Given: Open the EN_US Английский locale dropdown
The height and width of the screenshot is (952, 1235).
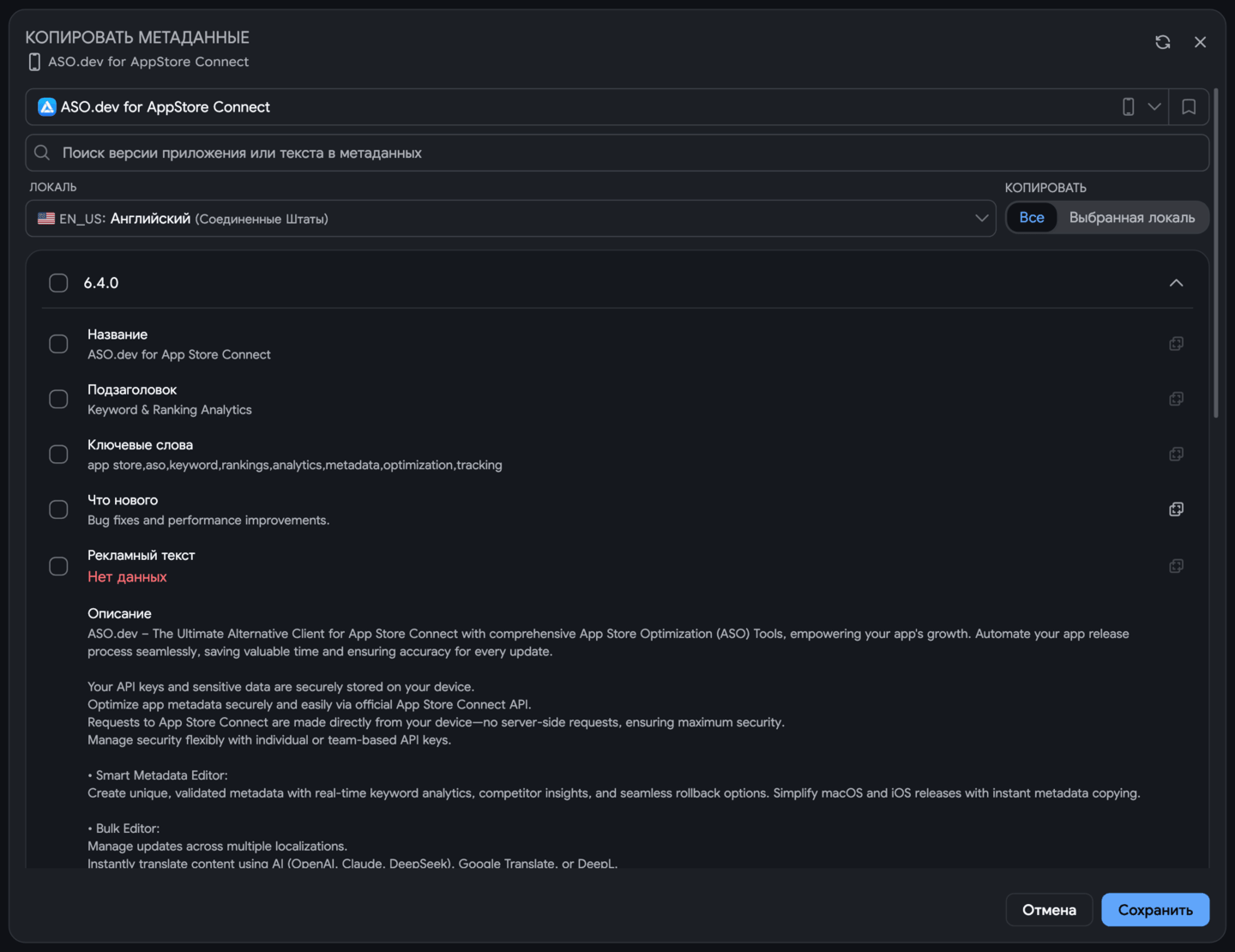Looking at the screenshot, I should pos(510,219).
